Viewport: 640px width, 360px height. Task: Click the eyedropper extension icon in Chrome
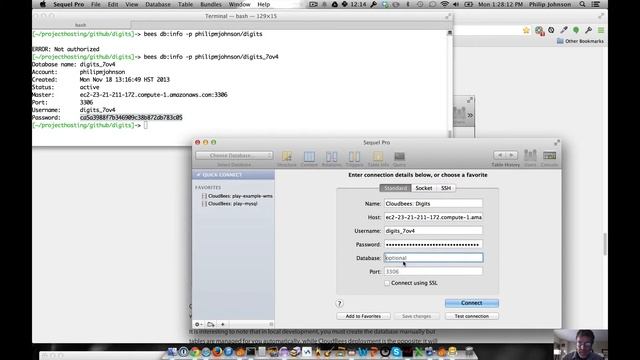point(564,30)
